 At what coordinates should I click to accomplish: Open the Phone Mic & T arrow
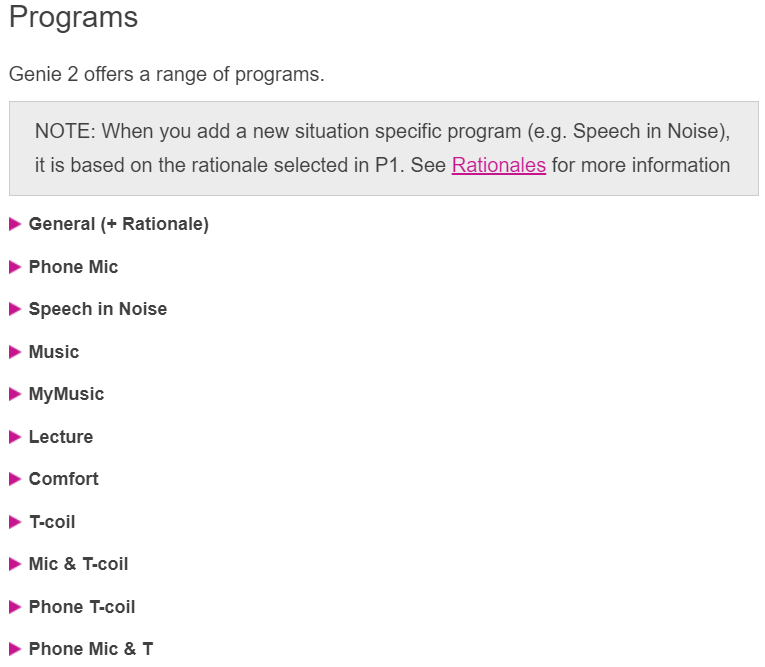point(15,649)
